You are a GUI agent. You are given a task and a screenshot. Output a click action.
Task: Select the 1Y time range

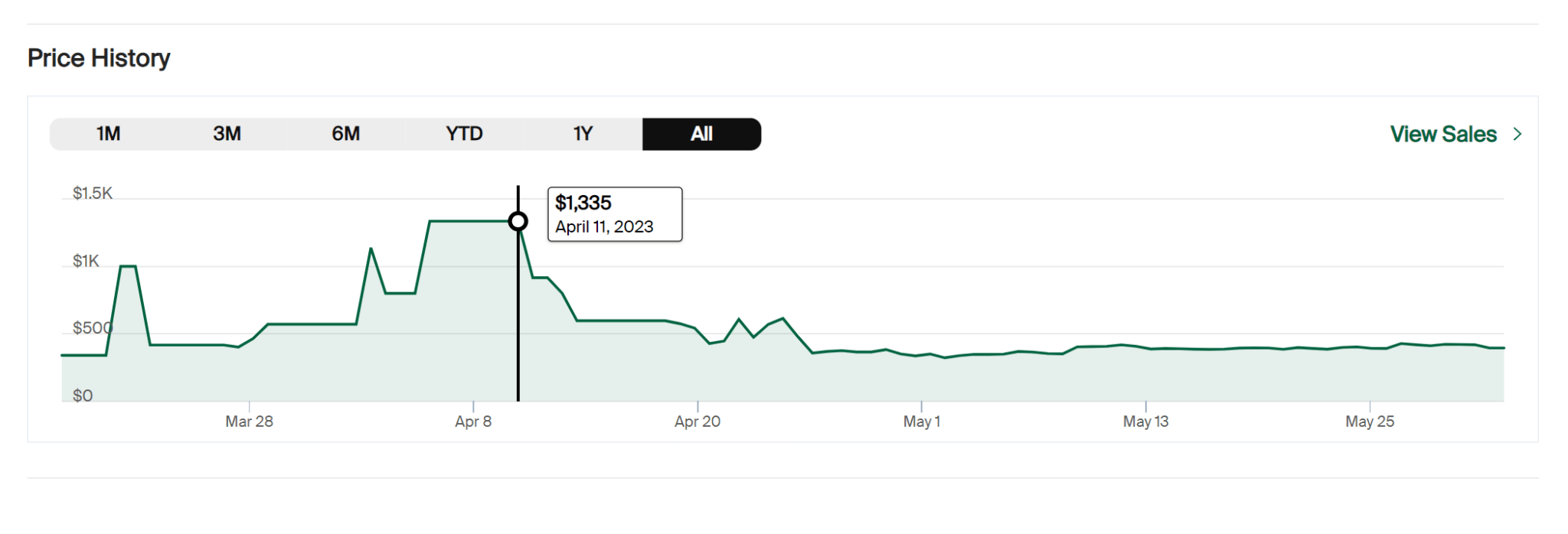pos(583,134)
